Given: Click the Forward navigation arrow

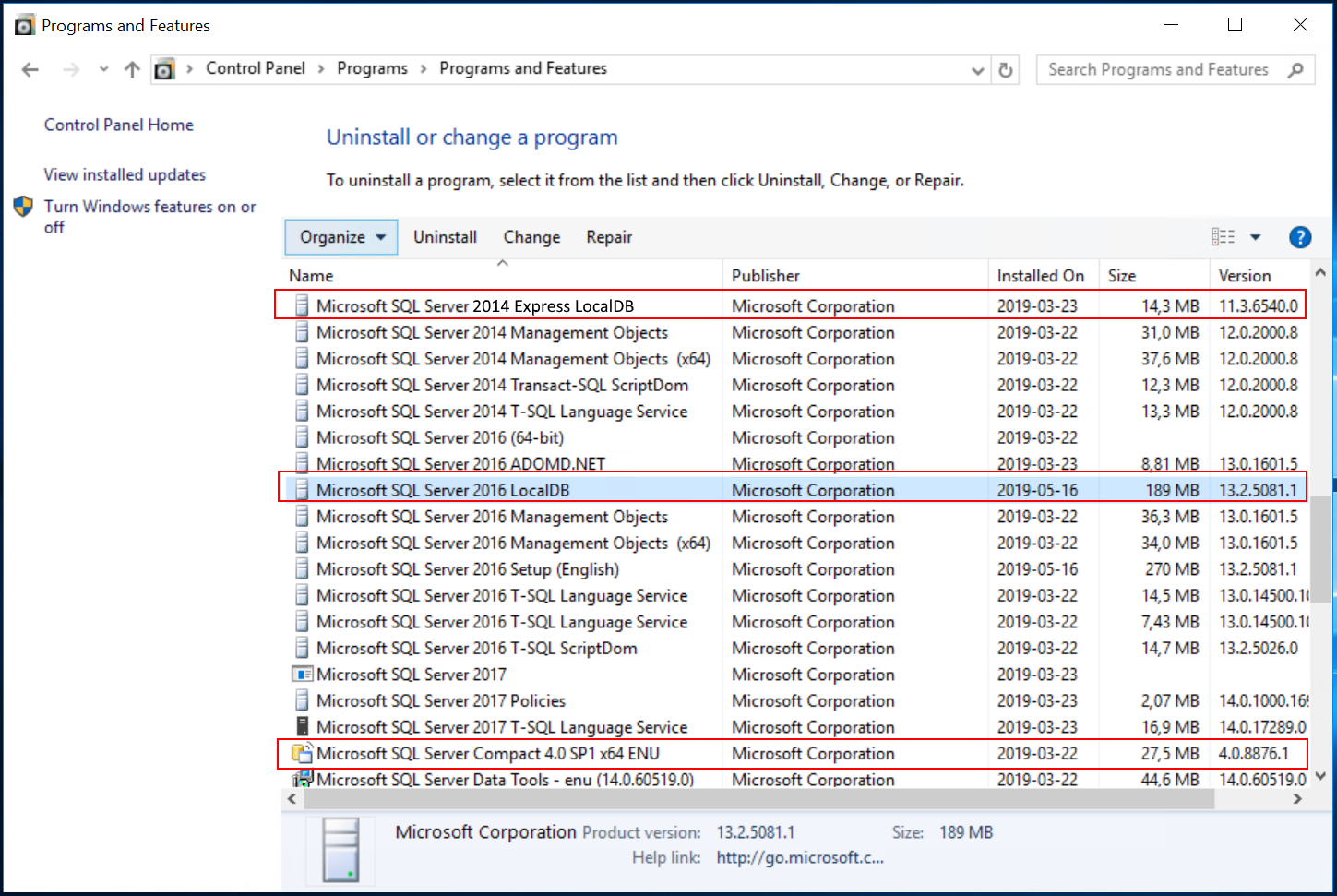Looking at the screenshot, I should 71,69.
